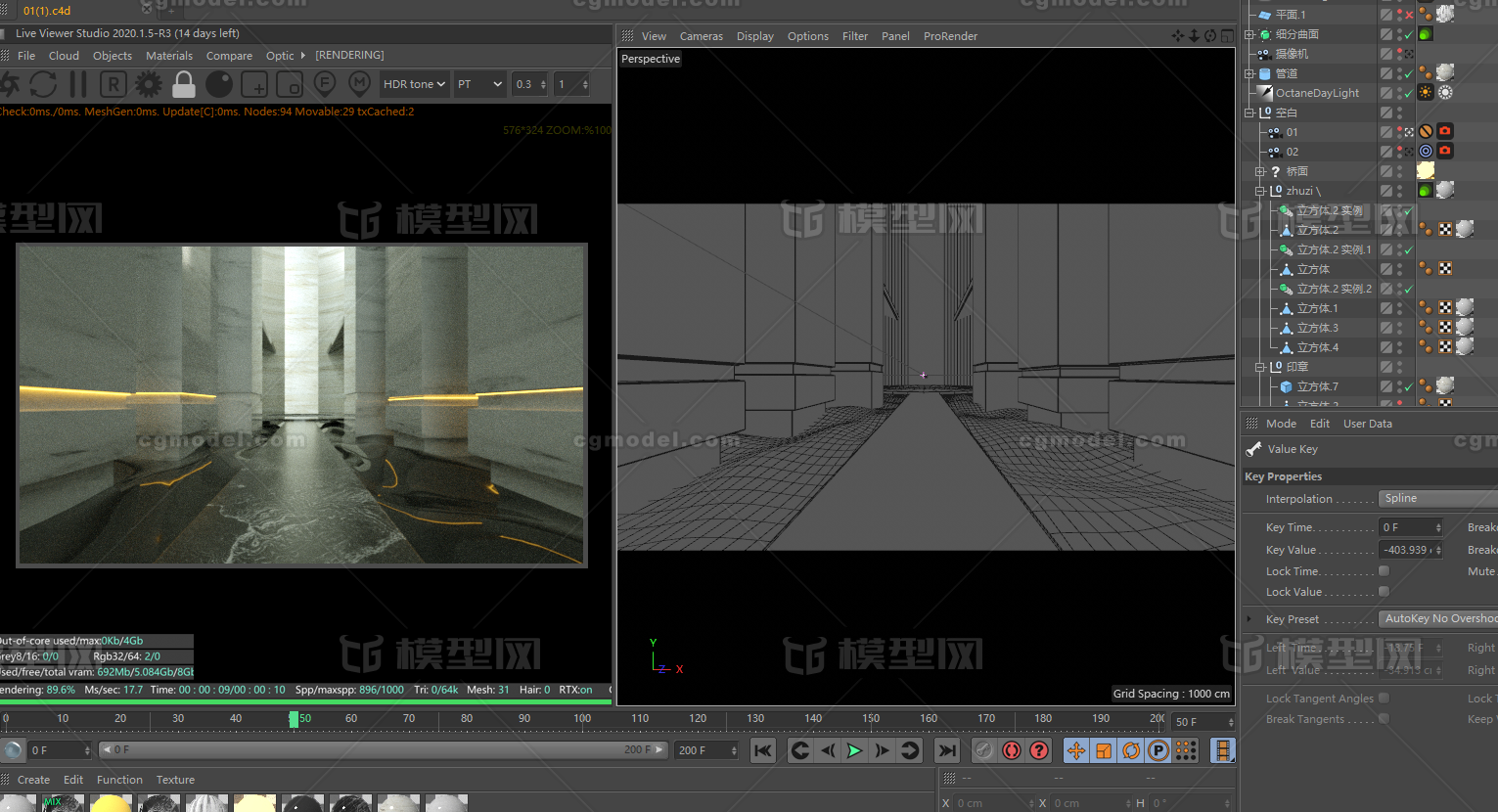This screenshot has height=812, width=1498.
Task: Toggle the Lock Time checkbox
Action: 1384,571
